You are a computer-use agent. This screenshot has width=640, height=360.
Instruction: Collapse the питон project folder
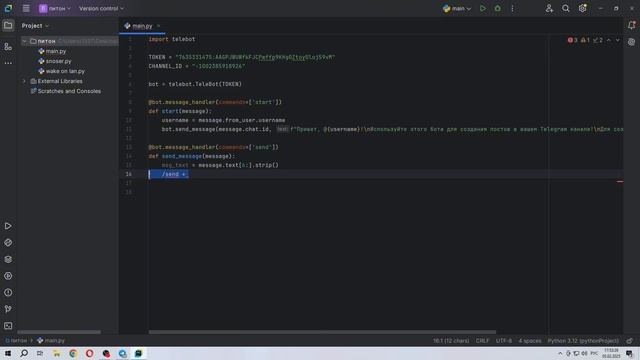[x=24, y=41]
